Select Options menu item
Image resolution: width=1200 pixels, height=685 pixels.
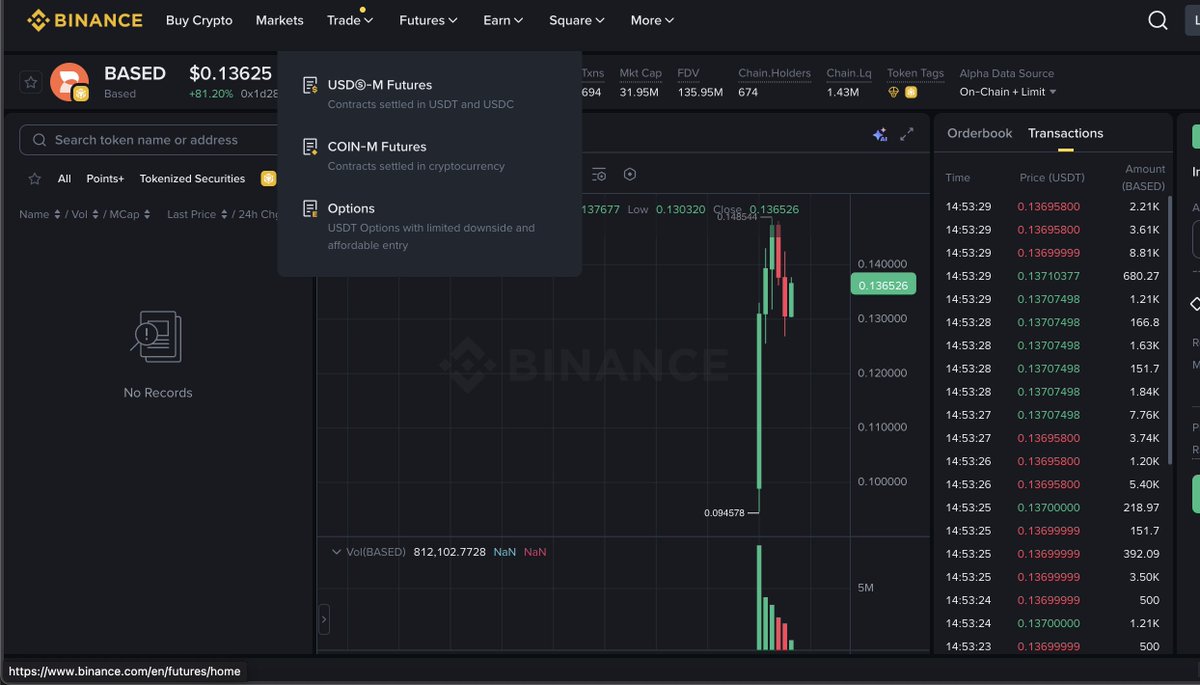click(429, 226)
